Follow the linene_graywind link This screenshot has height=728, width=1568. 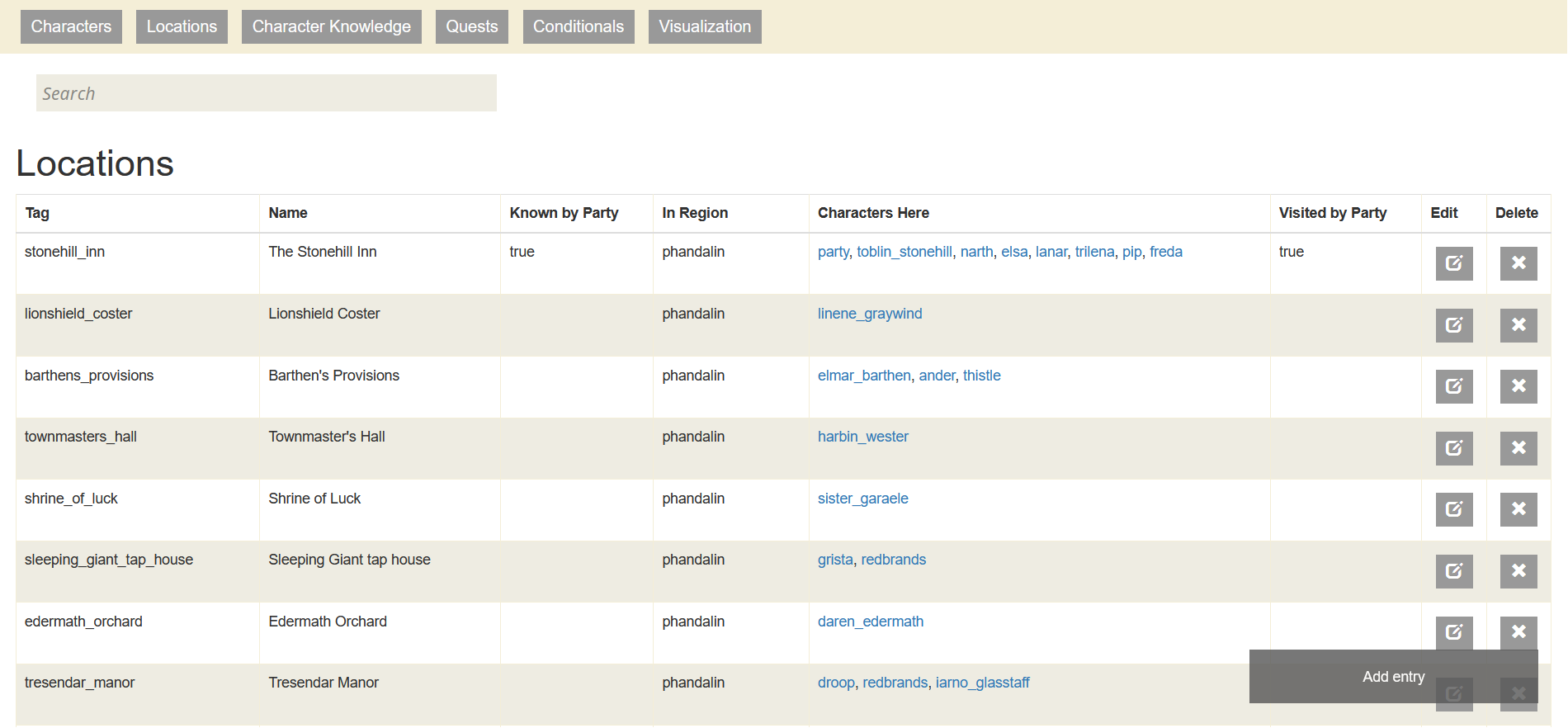(870, 314)
